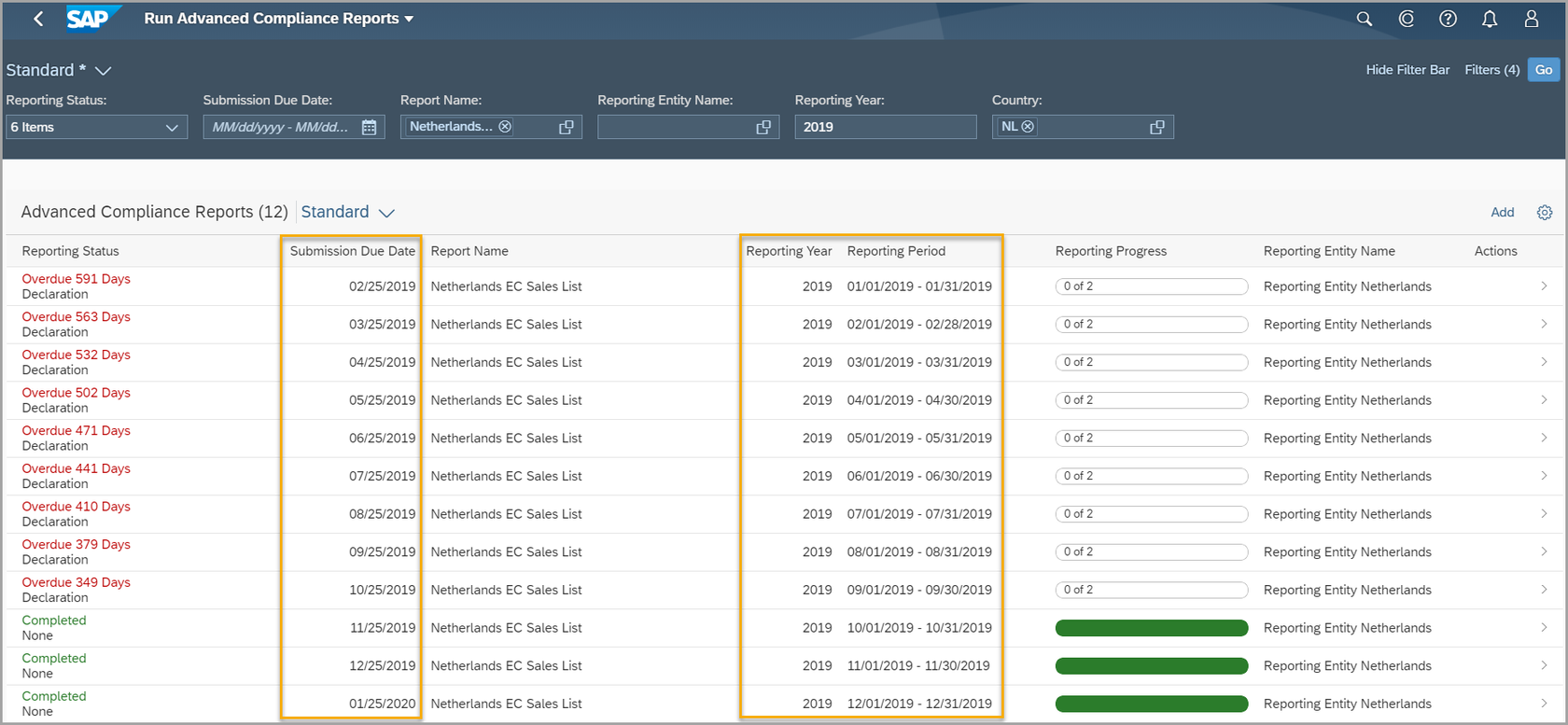Open the help question mark icon
The image size is (1568, 725).
[1448, 19]
